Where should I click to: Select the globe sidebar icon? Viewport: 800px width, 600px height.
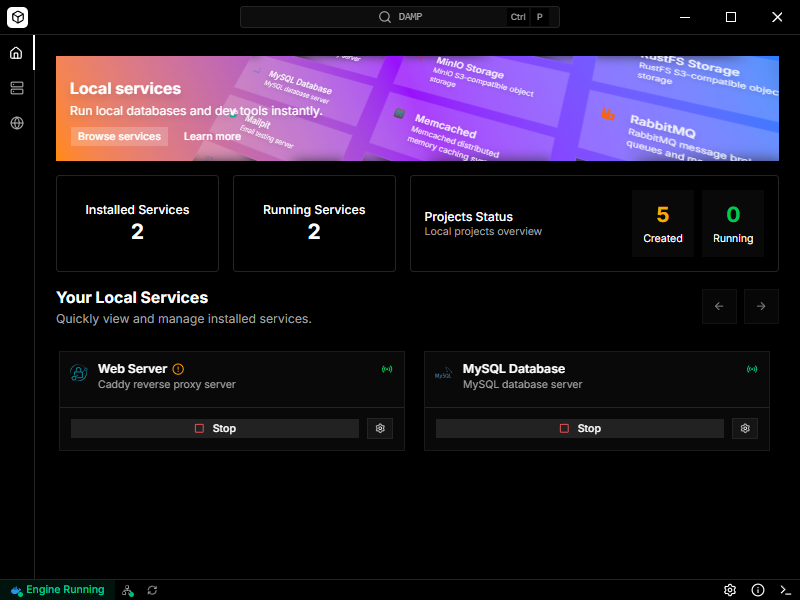(x=15, y=123)
